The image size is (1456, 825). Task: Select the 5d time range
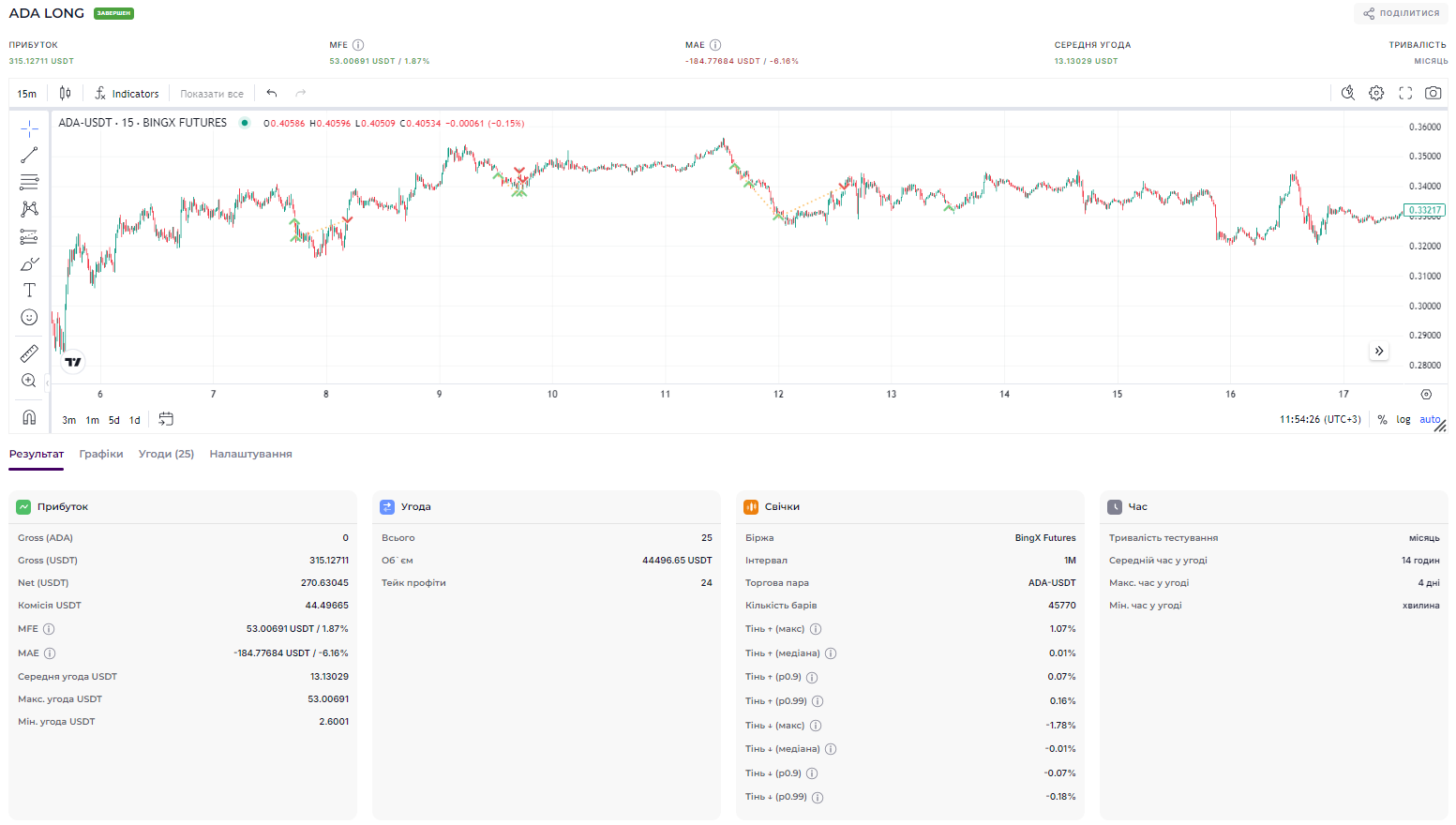pyautogui.click(x=114, y=420)
